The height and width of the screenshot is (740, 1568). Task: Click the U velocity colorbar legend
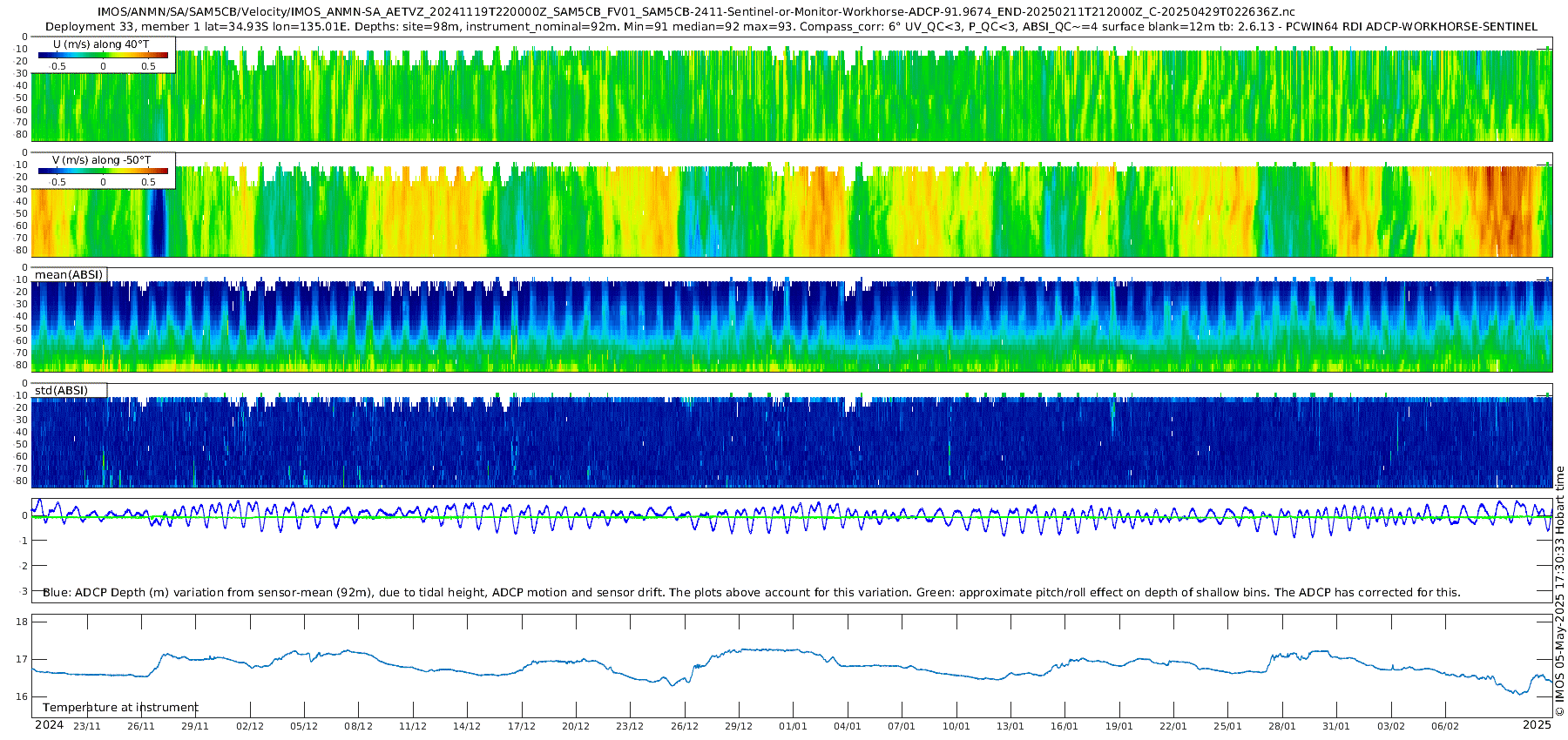(104, 55)
